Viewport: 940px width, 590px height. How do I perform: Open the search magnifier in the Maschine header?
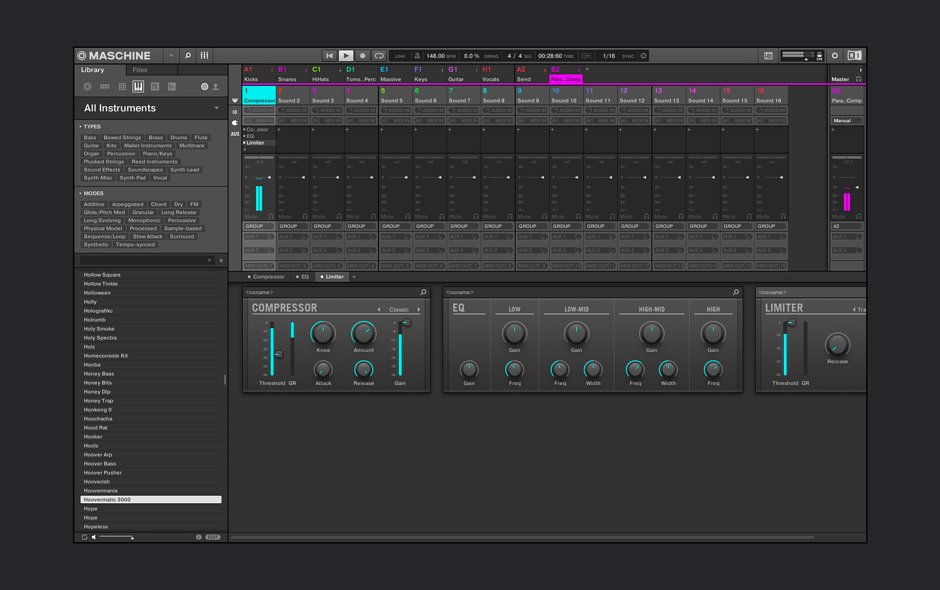[x=188, y=56]
